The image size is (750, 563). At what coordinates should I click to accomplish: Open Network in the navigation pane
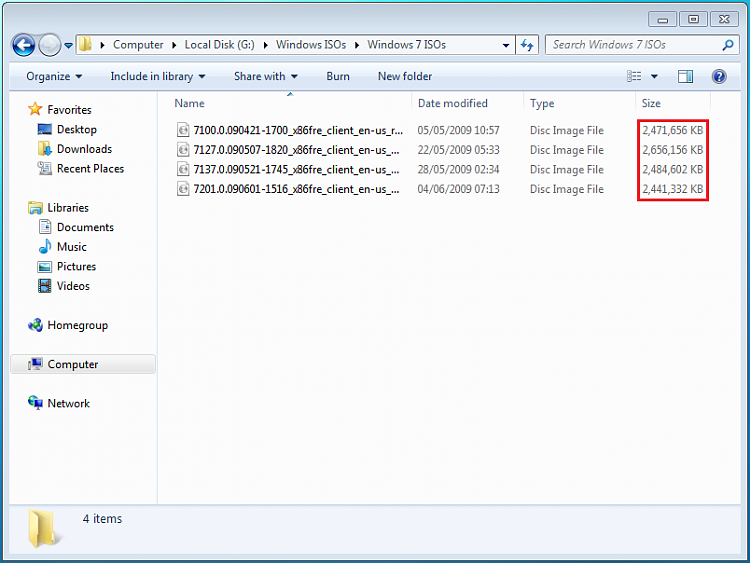(x=68, y=403)
